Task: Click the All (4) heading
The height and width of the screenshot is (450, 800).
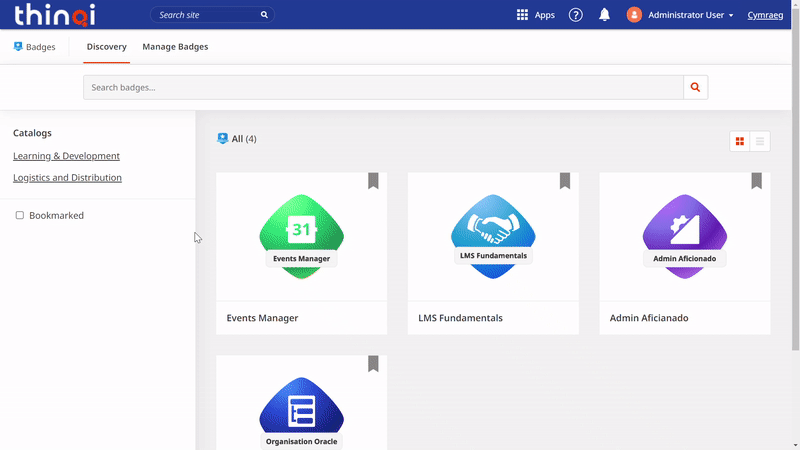Action: [x=244, y=139]
